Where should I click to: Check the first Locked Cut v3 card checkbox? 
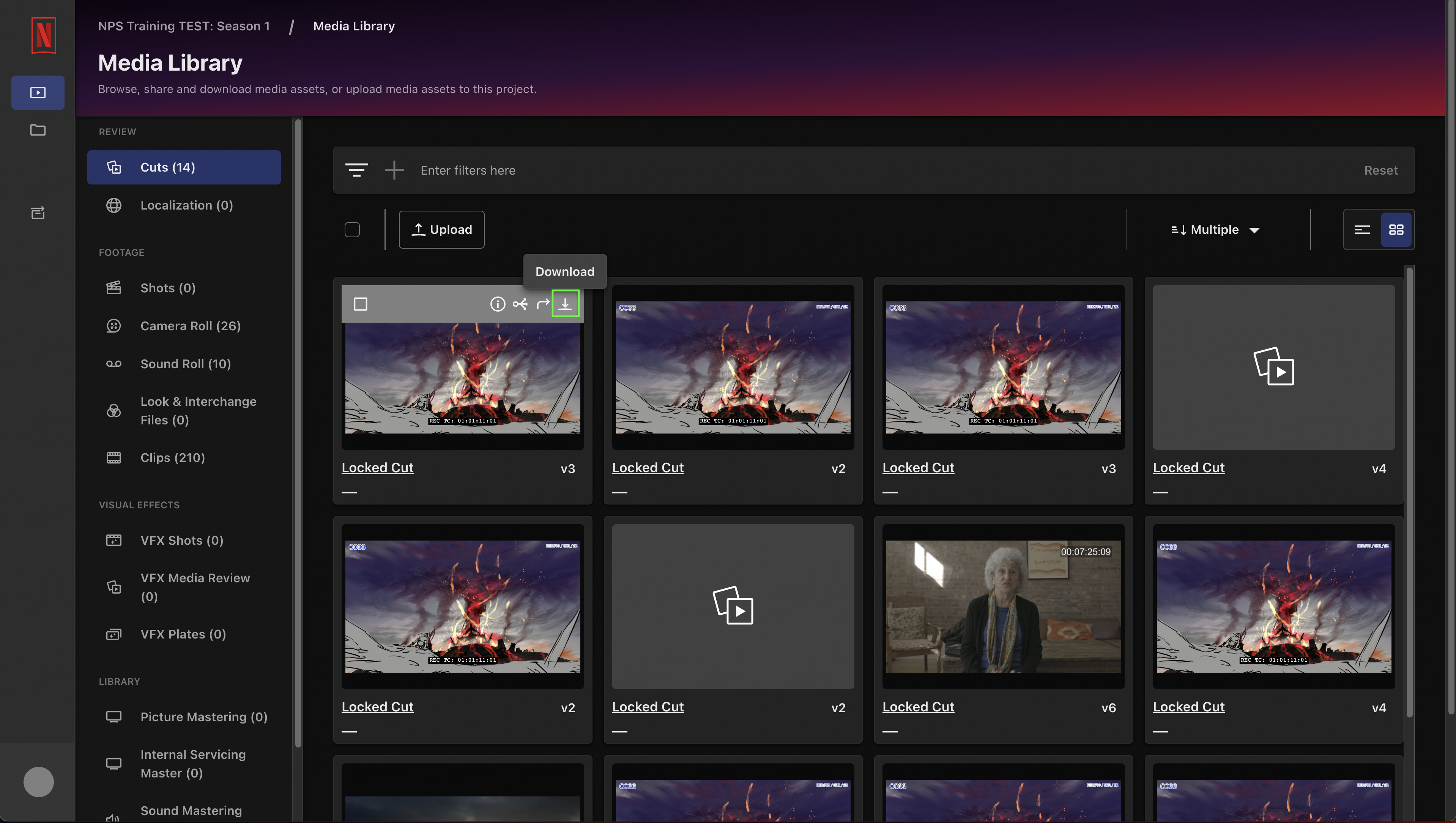361,304
